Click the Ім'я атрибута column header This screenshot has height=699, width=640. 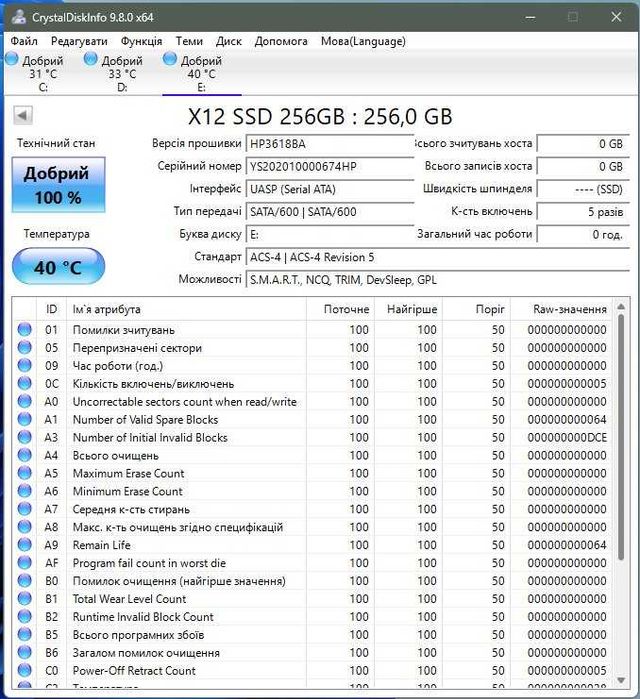coord(186,309)
